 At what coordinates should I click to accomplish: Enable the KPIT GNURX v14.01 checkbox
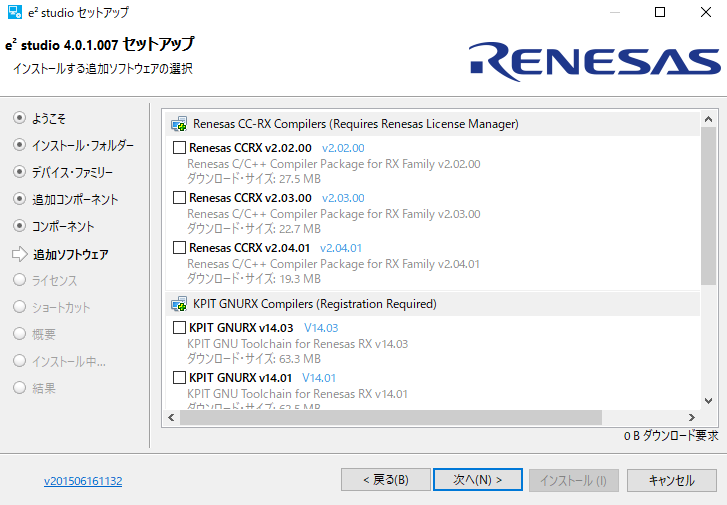pos(179,378)
